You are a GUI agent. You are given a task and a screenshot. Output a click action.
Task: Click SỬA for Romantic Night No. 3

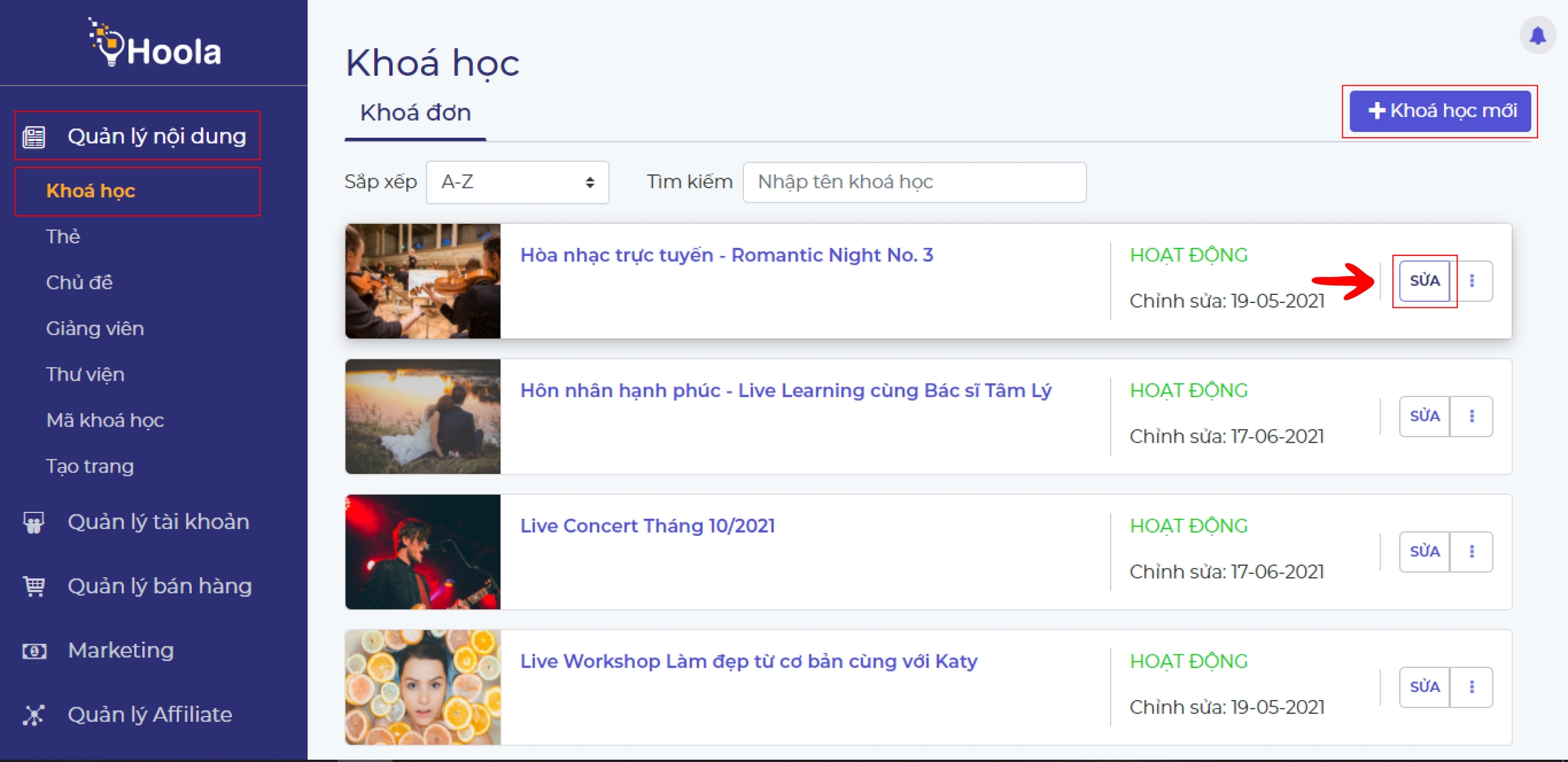1424,281
